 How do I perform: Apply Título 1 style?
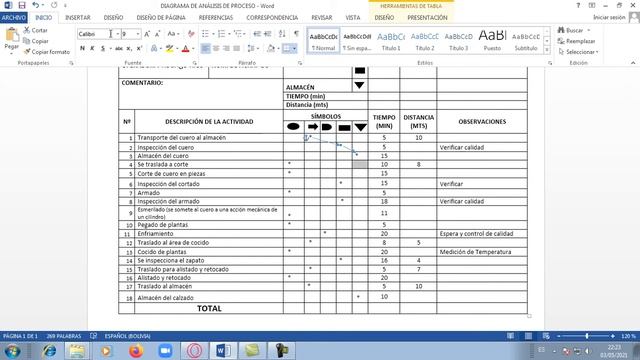pos(391,41)
